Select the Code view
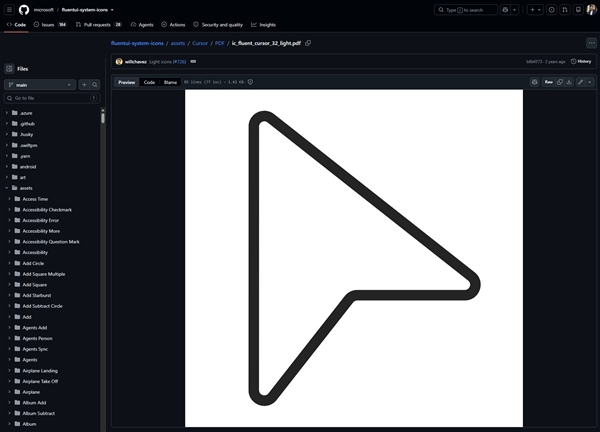Screen dimensions: 600x432 click(149, 82)
